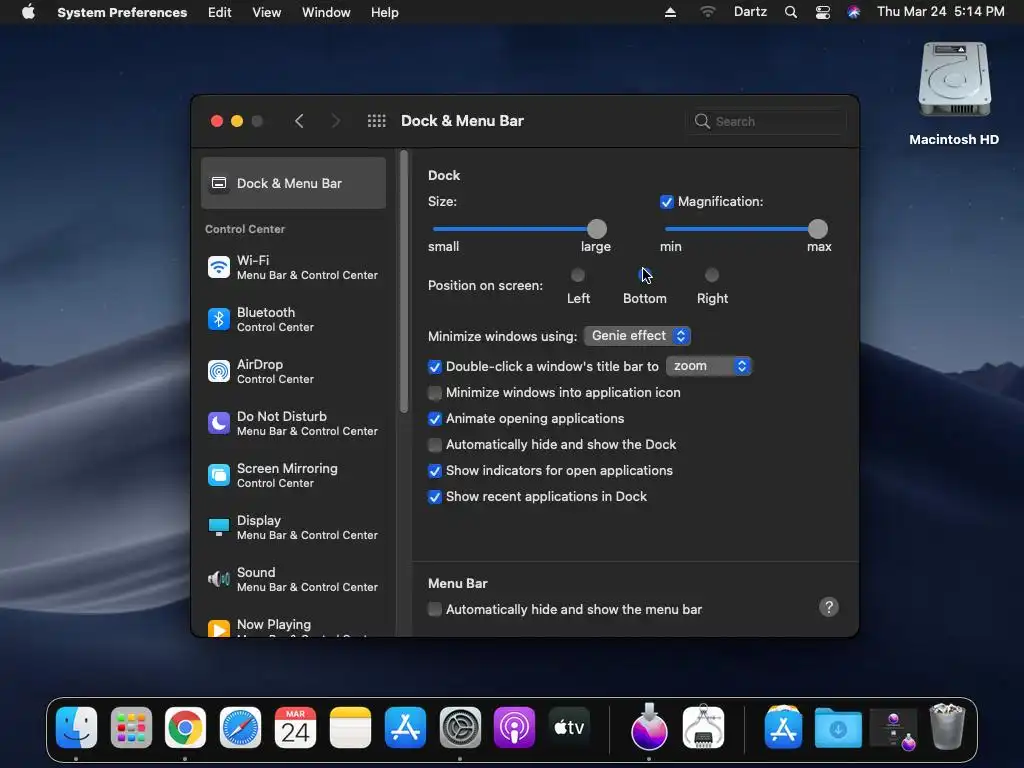Select Right dock position

tap(712, 275)
